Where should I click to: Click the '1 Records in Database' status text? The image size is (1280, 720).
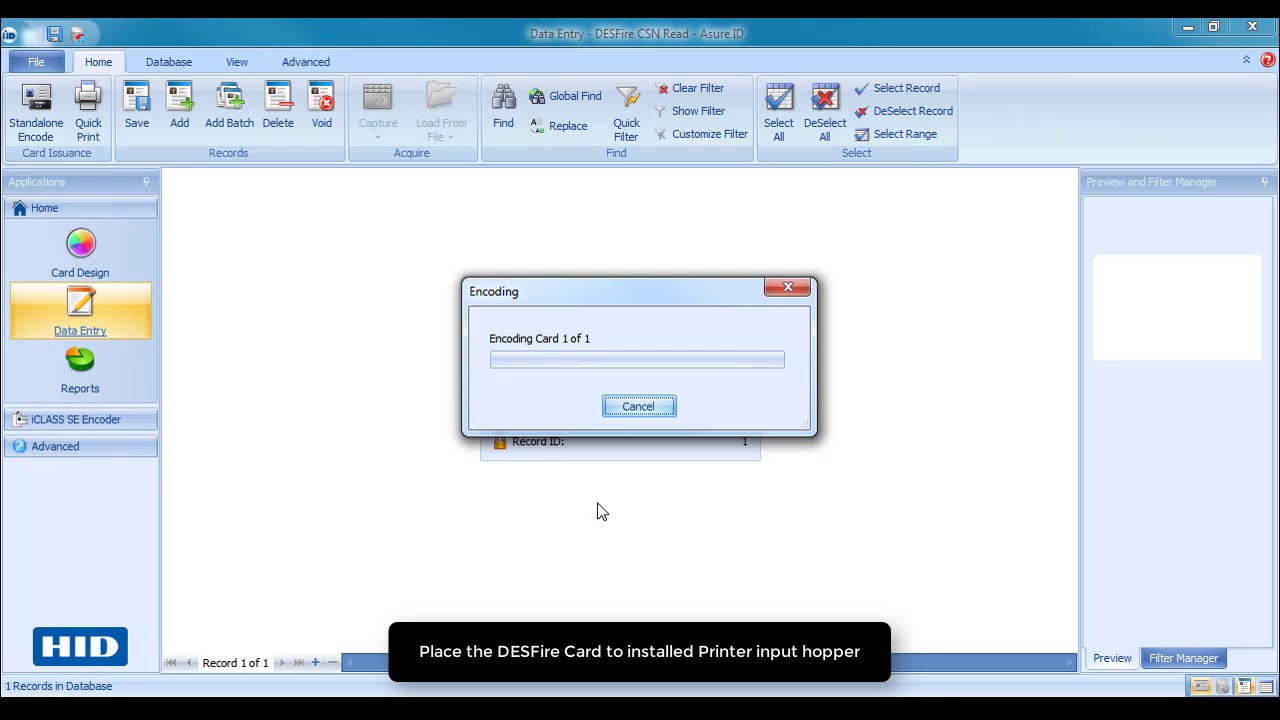(59, 686)
